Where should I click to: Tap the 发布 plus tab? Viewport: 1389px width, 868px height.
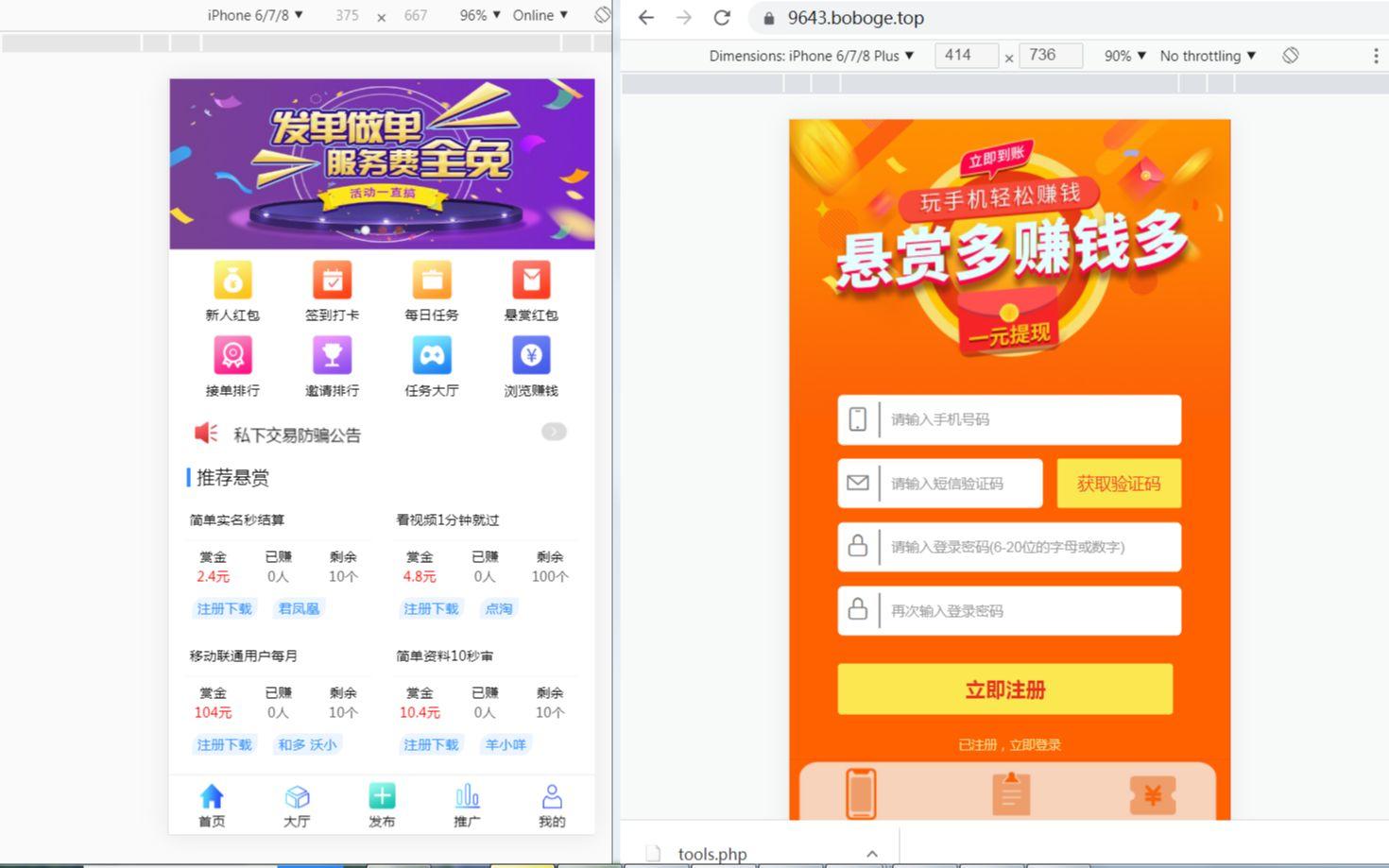tap(382, 806)
